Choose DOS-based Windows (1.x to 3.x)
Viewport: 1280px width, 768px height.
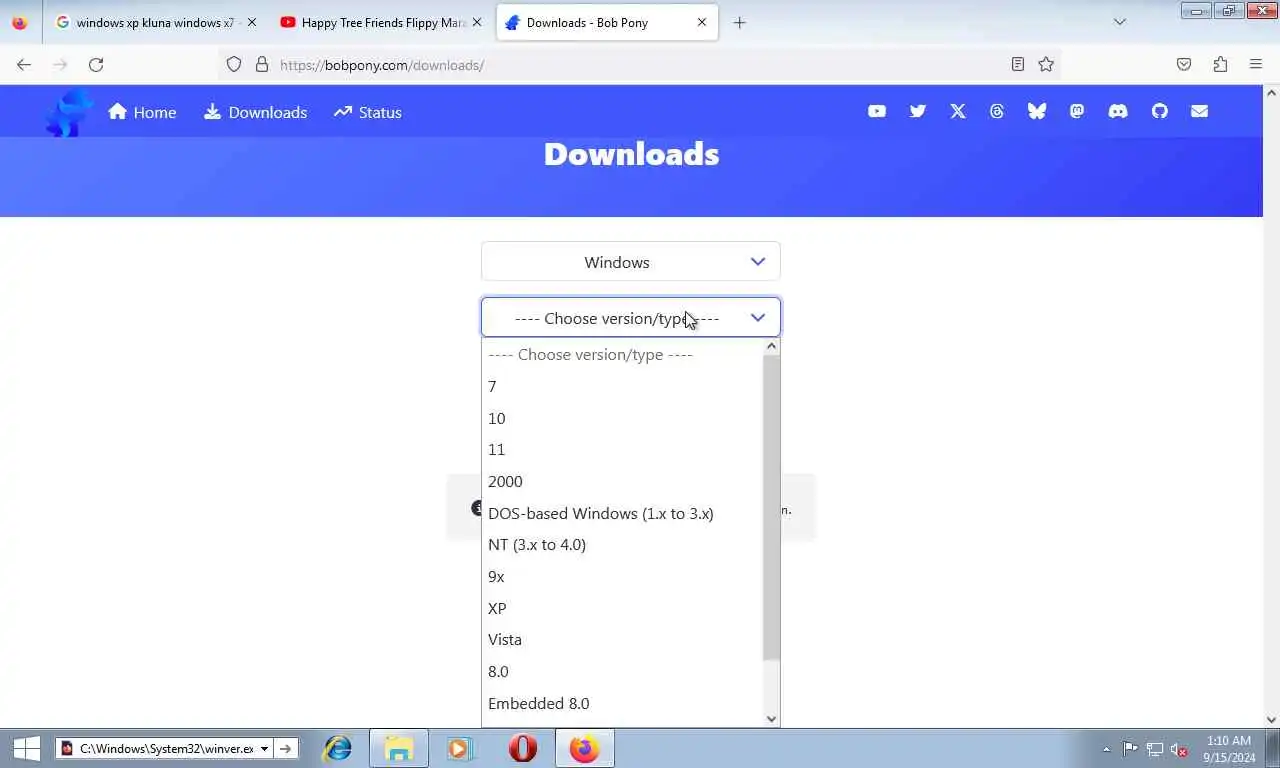pyautogui.click(x=622, y=513)
